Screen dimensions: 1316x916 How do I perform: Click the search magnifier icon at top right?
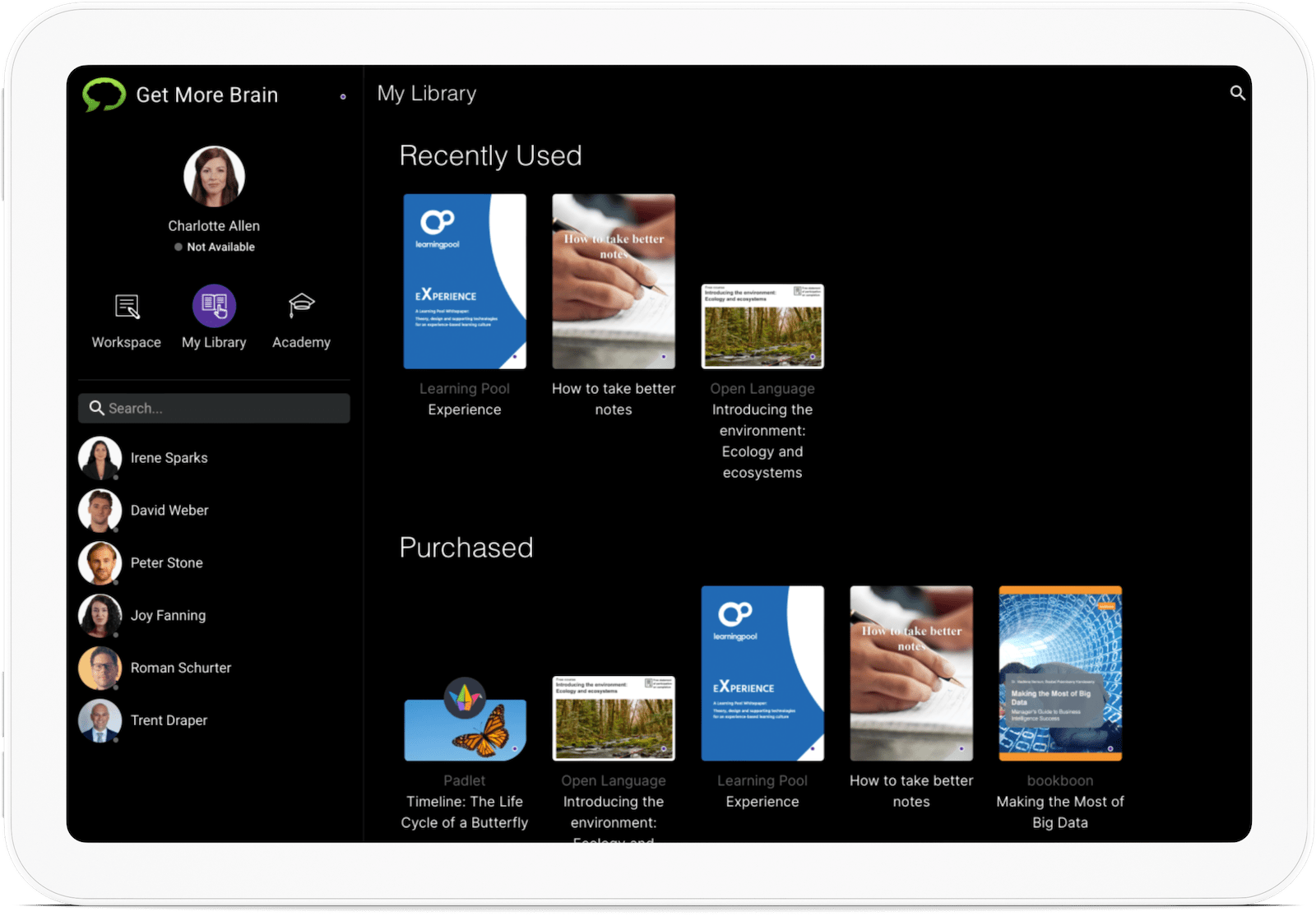point(1237,93)
